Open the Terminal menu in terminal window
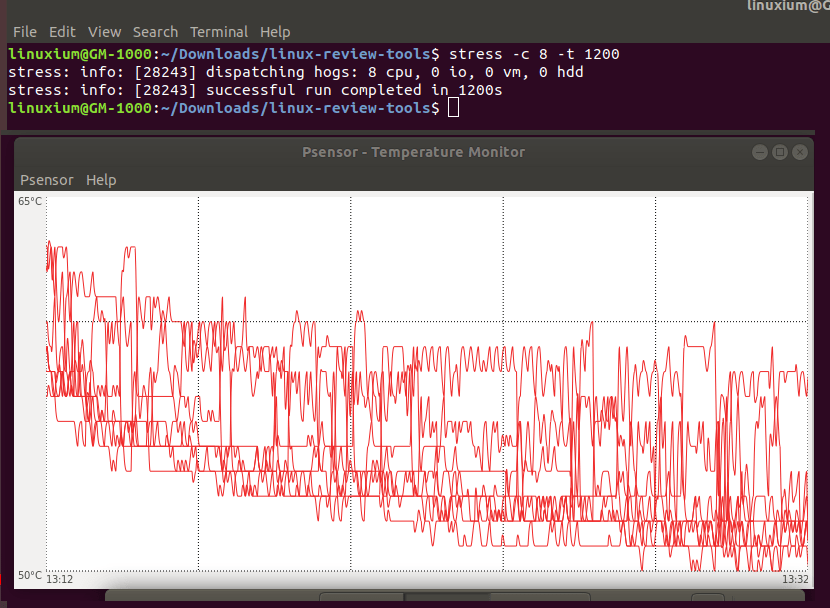 point(219,32)
